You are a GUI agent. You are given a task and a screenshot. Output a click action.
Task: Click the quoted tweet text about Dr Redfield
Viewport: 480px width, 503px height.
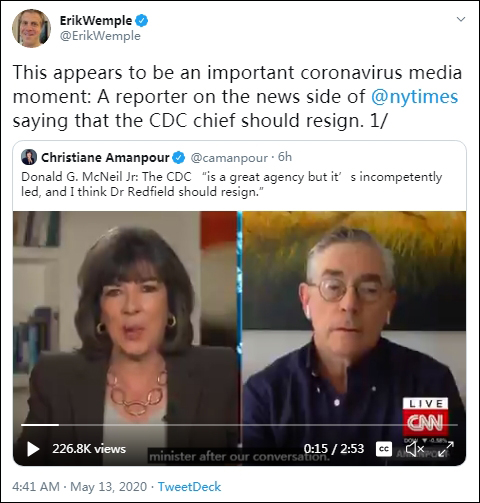coord(232,184)
